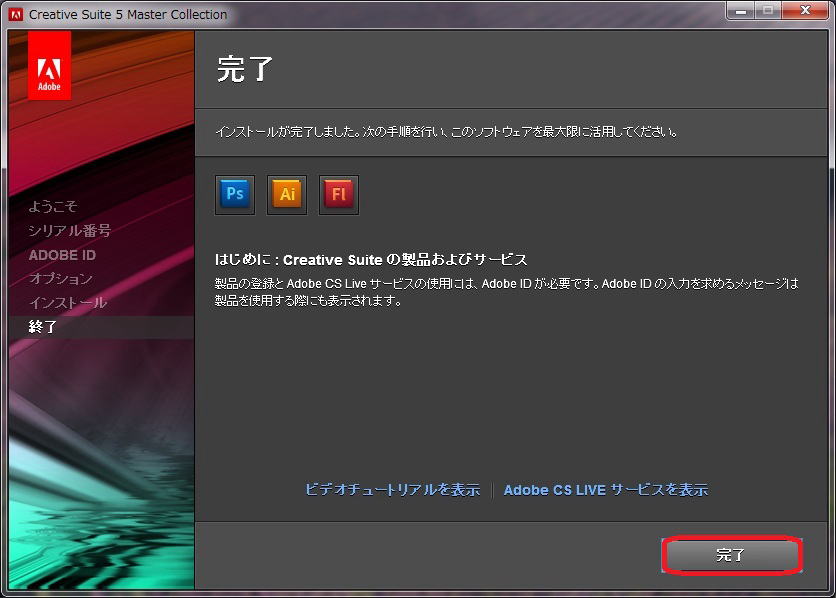
Task: Click the disabled maximize window button
Action: pos(768,10)
